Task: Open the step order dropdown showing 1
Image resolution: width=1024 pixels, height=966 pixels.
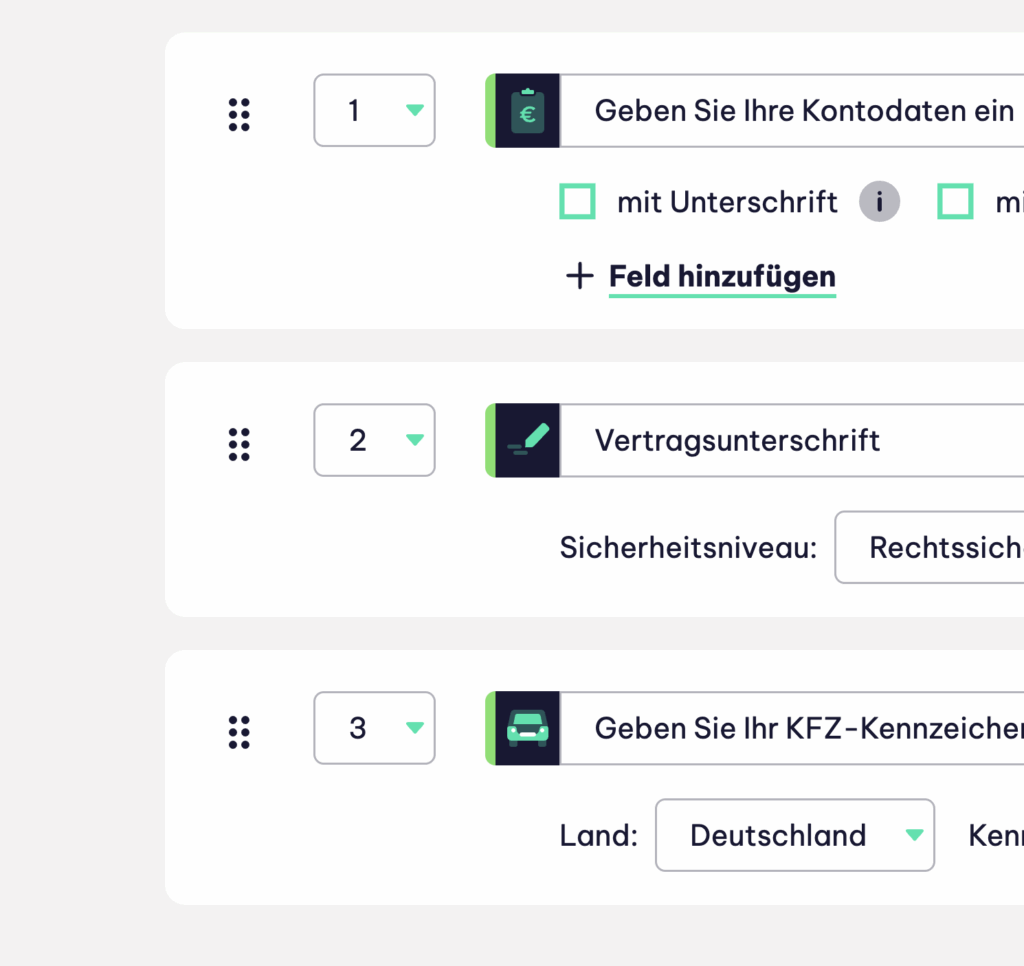Action: point(374,110)
